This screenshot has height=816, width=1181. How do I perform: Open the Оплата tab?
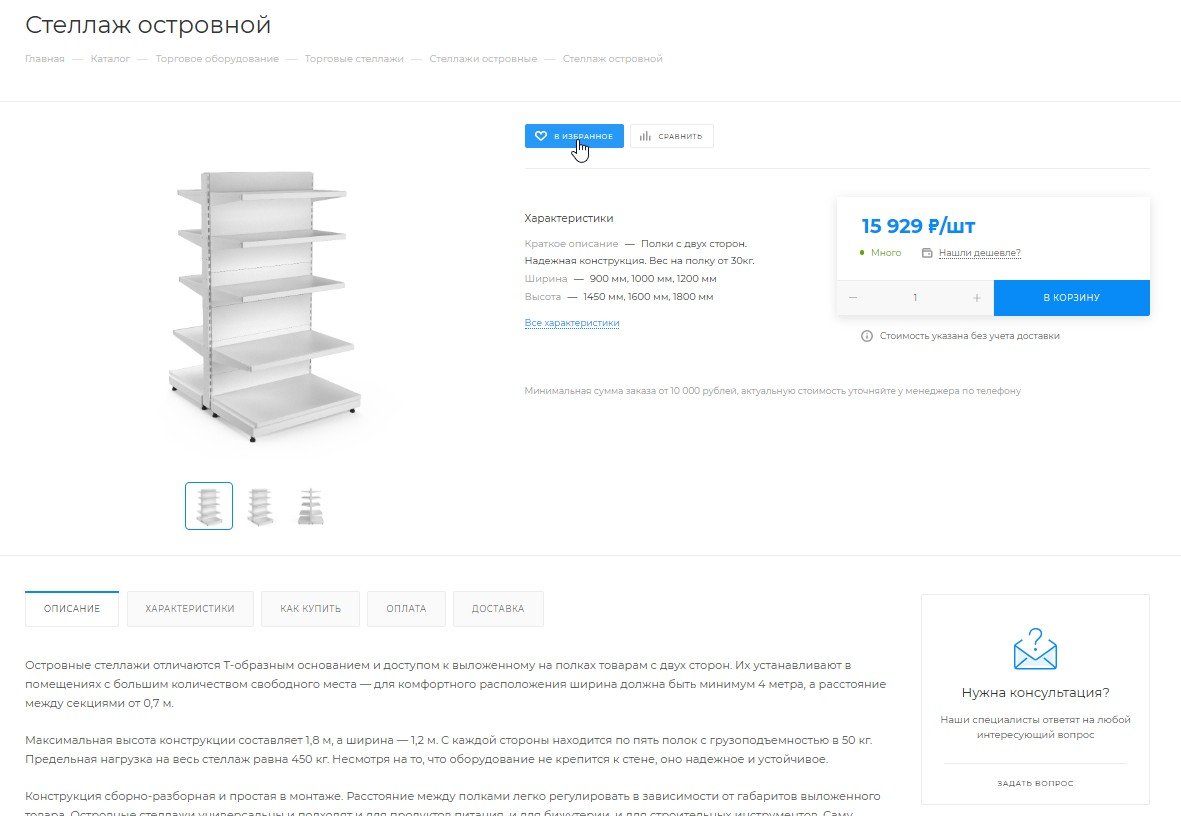click(x=406, y=609)
